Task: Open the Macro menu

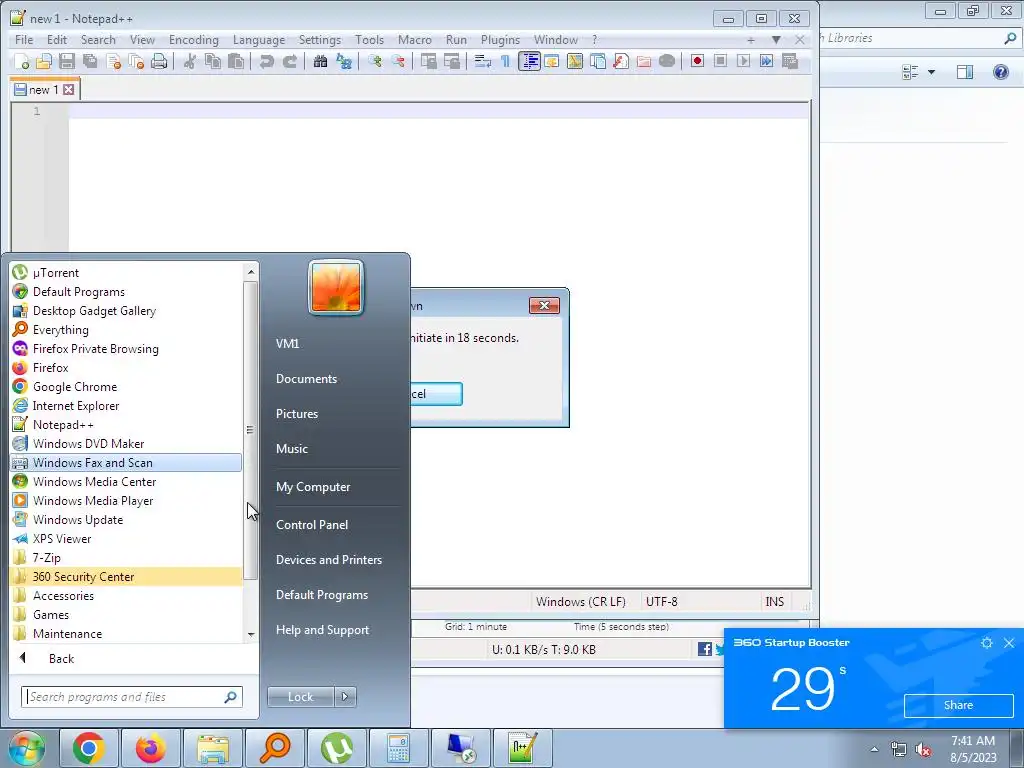Action: pos(415,40)
